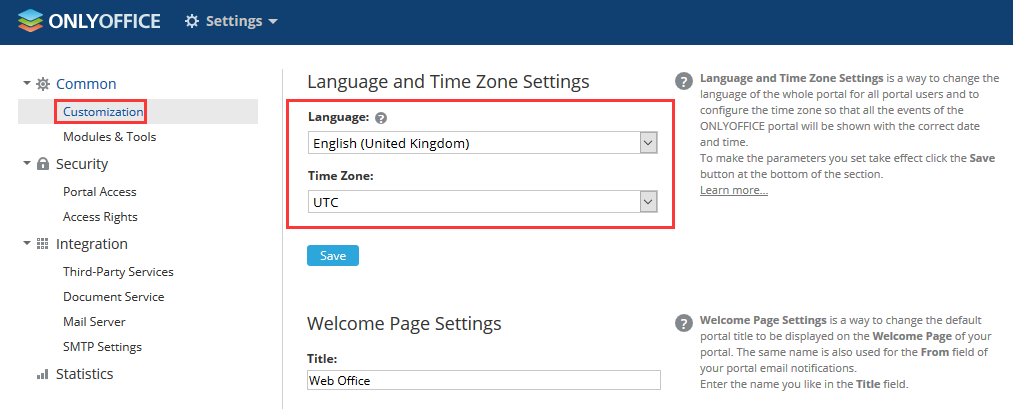
Task: Click the ONLYOFFICE logo icon
Action: pos(30,21)
